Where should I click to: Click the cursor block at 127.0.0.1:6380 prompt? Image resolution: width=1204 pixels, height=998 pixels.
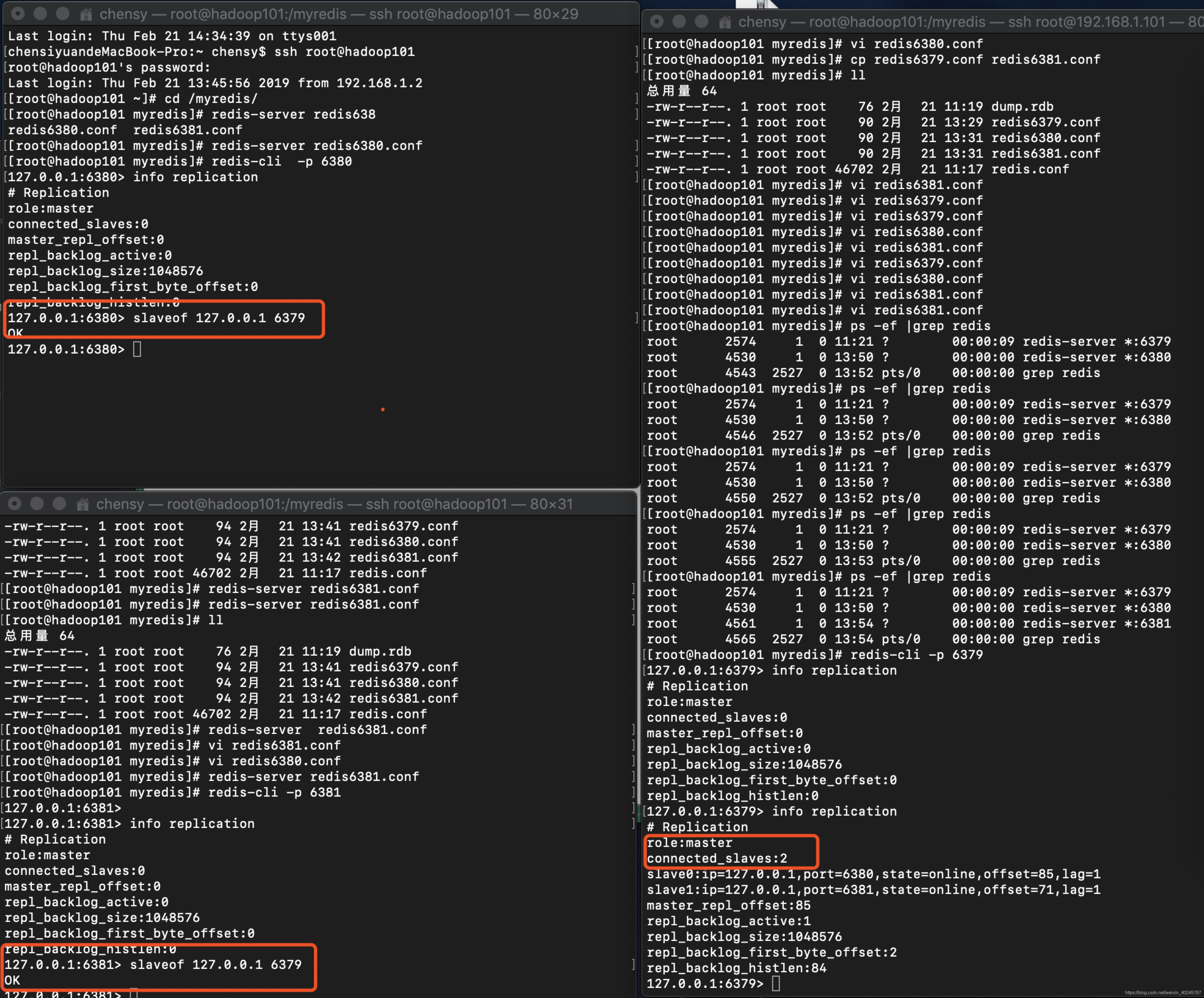point(137,349)
